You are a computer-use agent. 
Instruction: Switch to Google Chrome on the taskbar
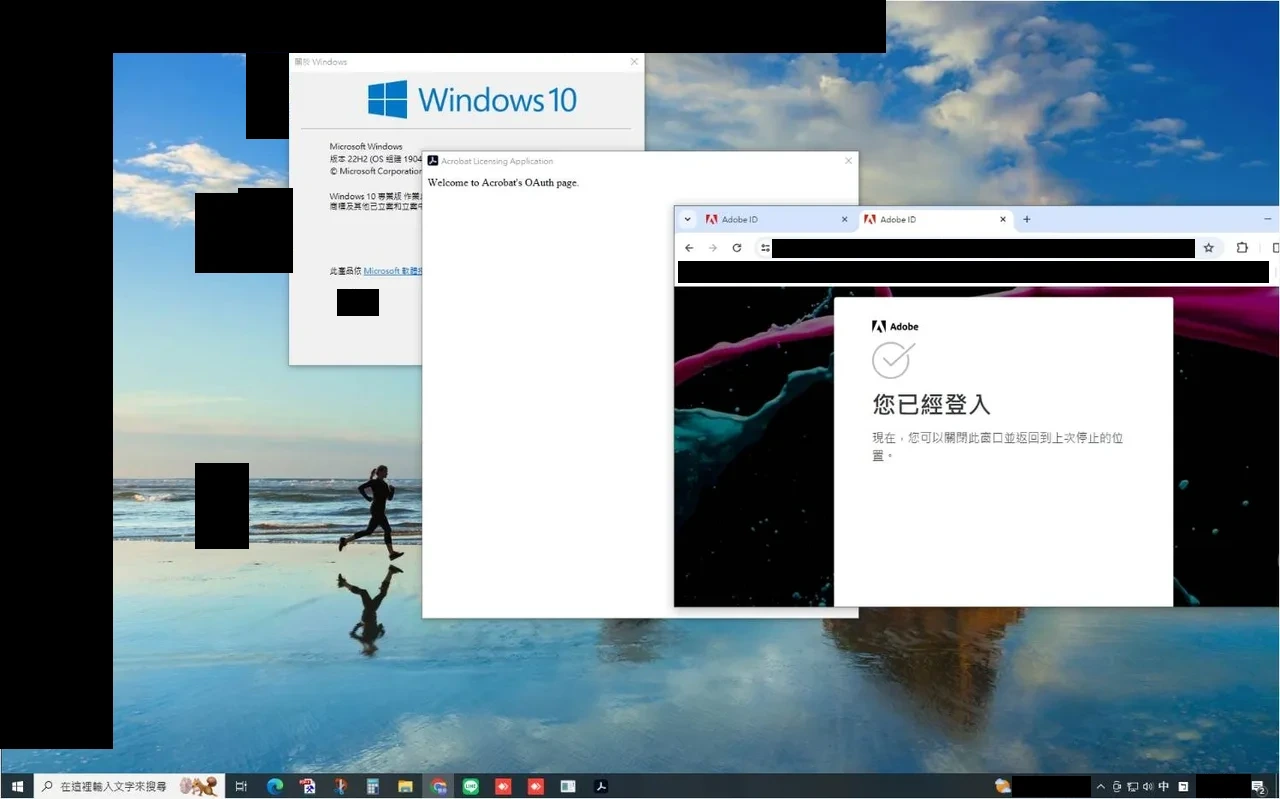tap(439, 787)
